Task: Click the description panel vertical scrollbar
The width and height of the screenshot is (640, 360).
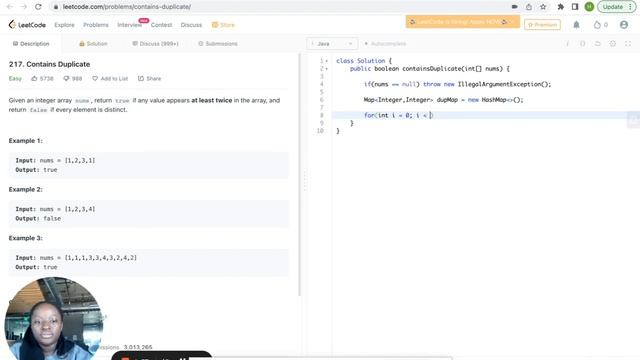Action: 300,175
